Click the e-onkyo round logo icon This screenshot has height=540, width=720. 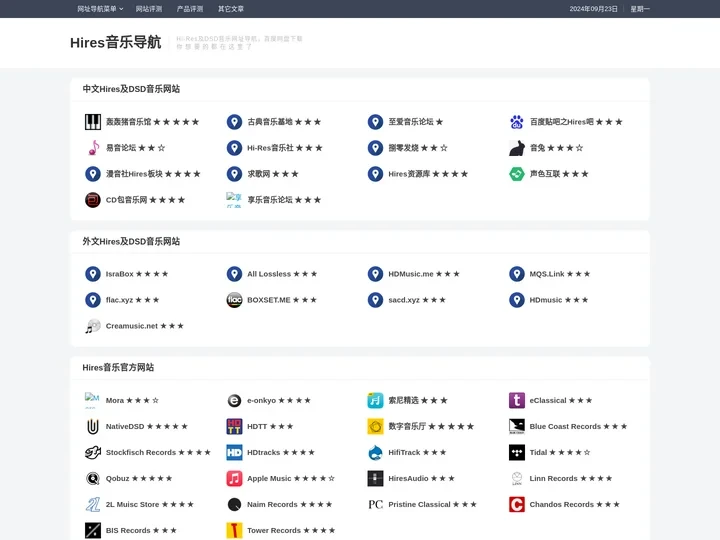point(234,400)
